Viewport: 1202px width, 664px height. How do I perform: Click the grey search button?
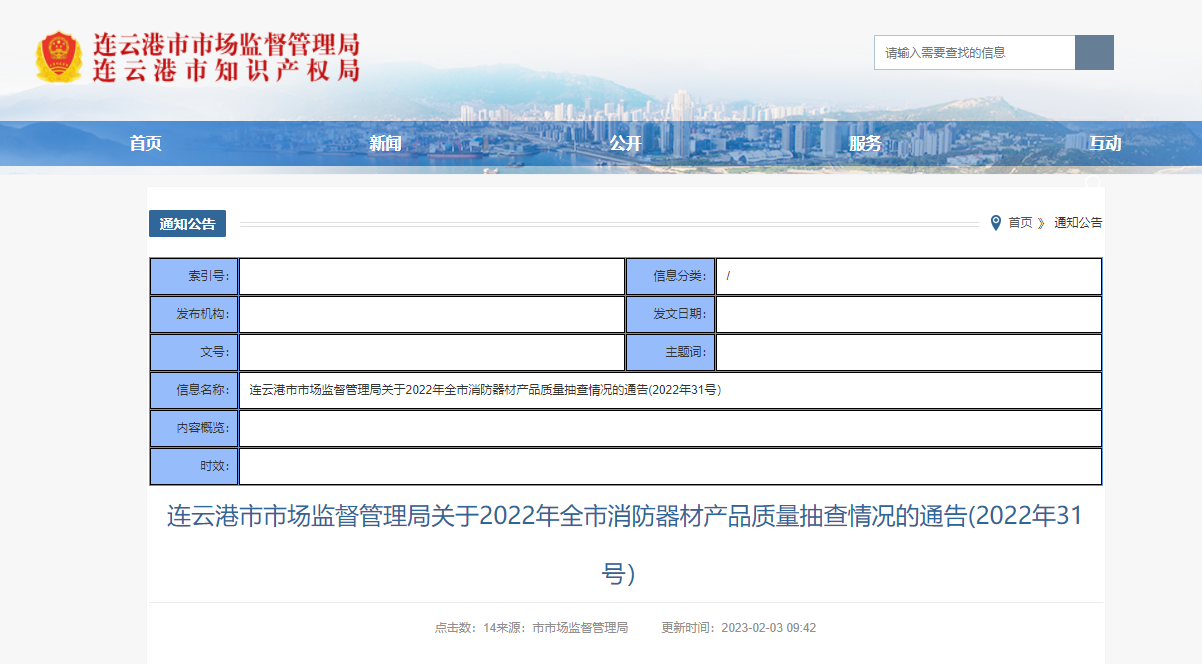[1094, 53]
